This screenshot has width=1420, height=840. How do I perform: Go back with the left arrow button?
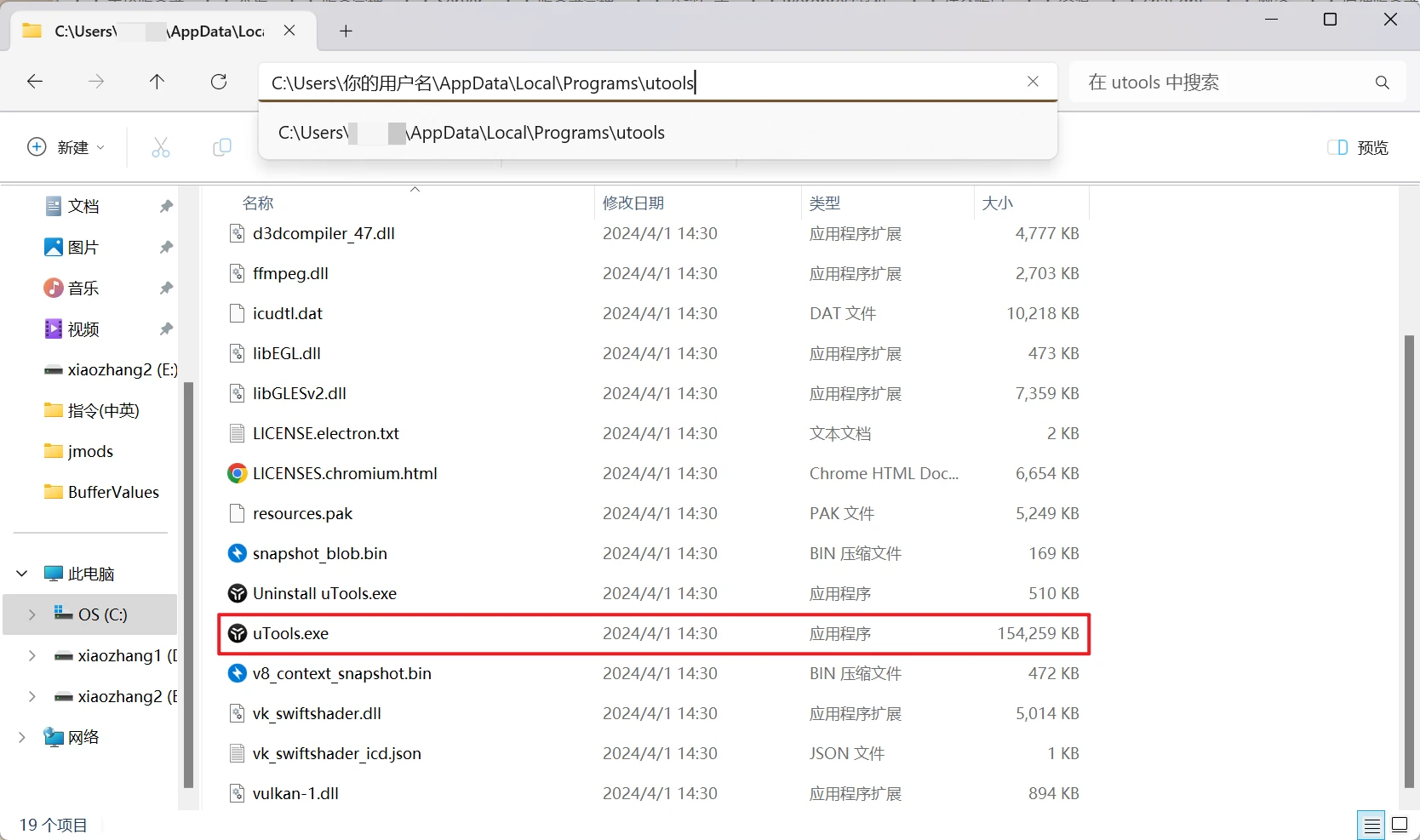[x=35, y=82]
